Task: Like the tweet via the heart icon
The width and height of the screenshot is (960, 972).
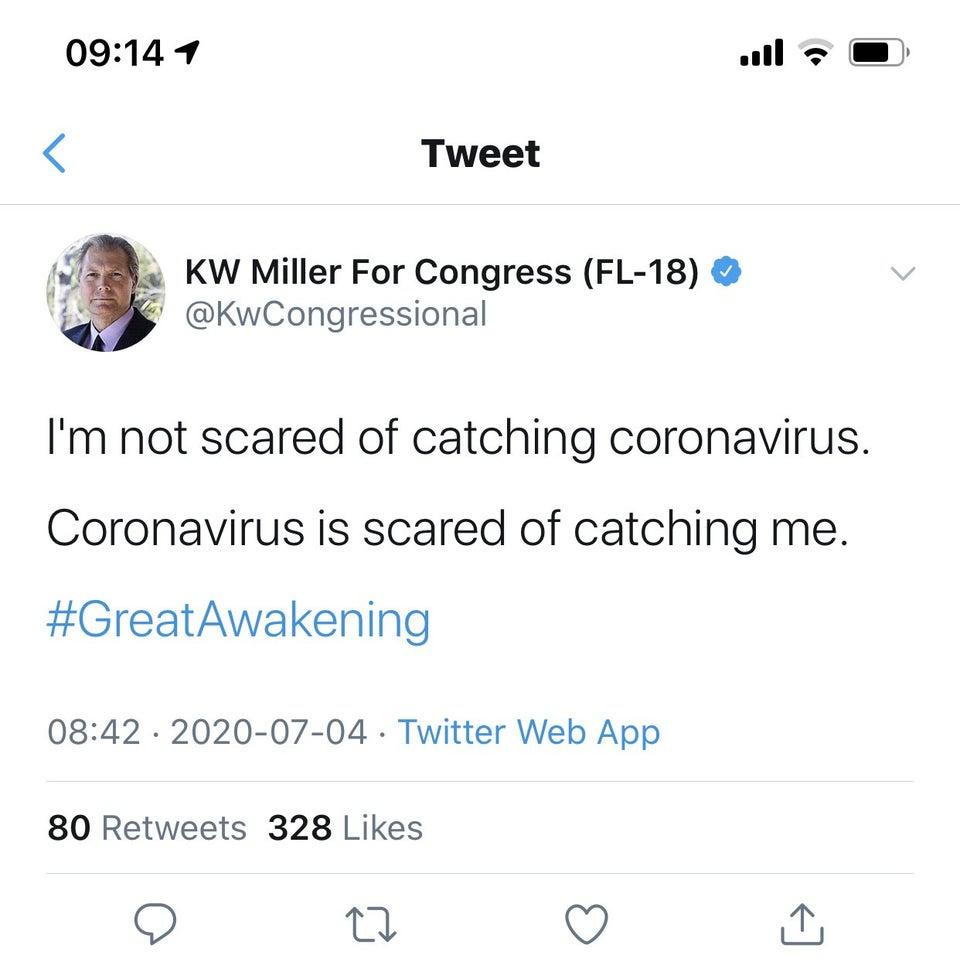Action: [588, 925]
